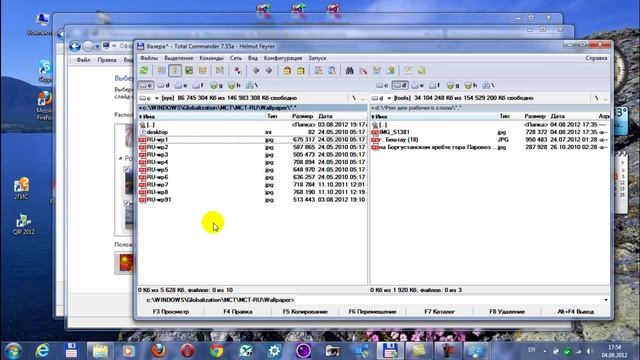Open Google Chrome from taskbar

click(x=216, y=351)
